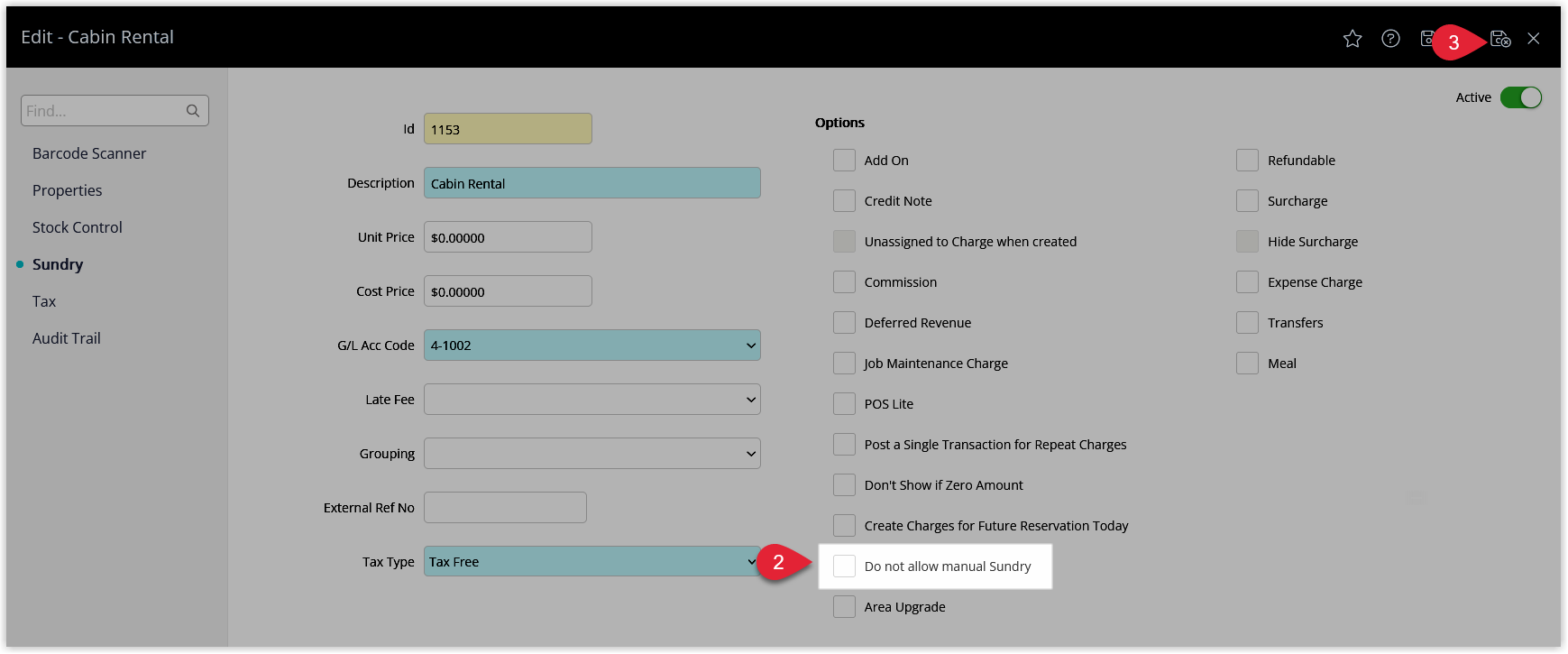Check the Commission option
Screen dimensions: 1568x654
[844, 282]
